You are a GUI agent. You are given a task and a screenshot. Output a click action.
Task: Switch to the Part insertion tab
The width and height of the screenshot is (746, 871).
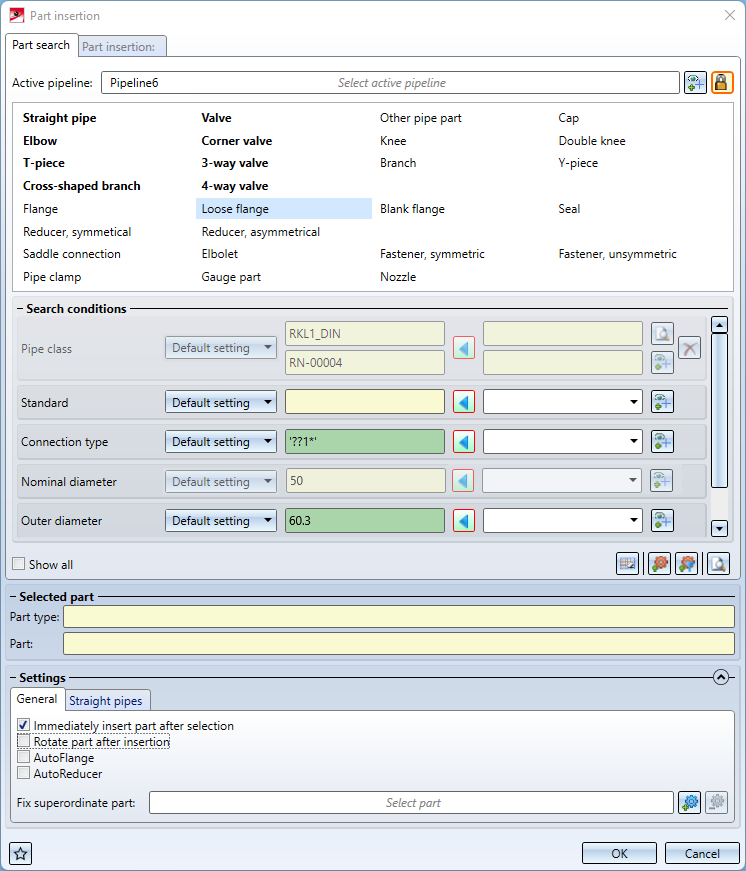(122, 46)
